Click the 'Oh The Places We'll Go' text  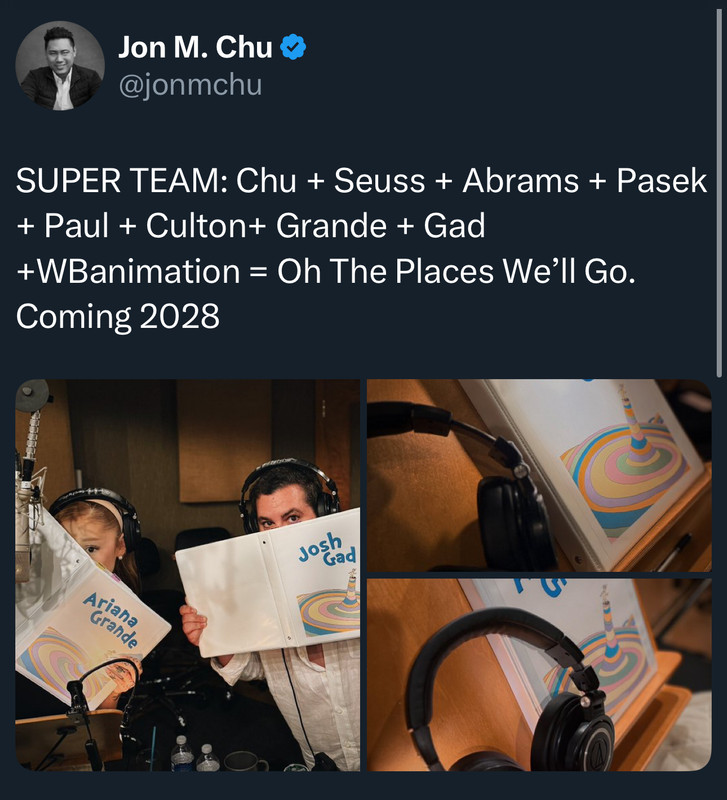[456, 271]
